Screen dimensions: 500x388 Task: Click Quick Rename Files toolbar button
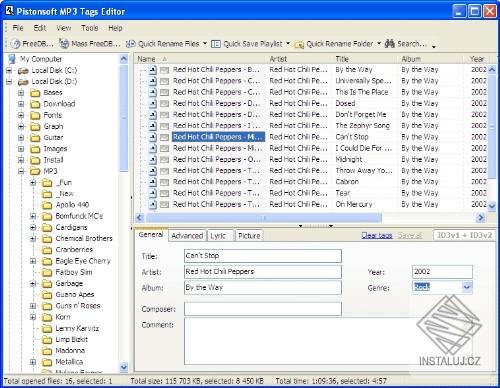pos(163,44)
